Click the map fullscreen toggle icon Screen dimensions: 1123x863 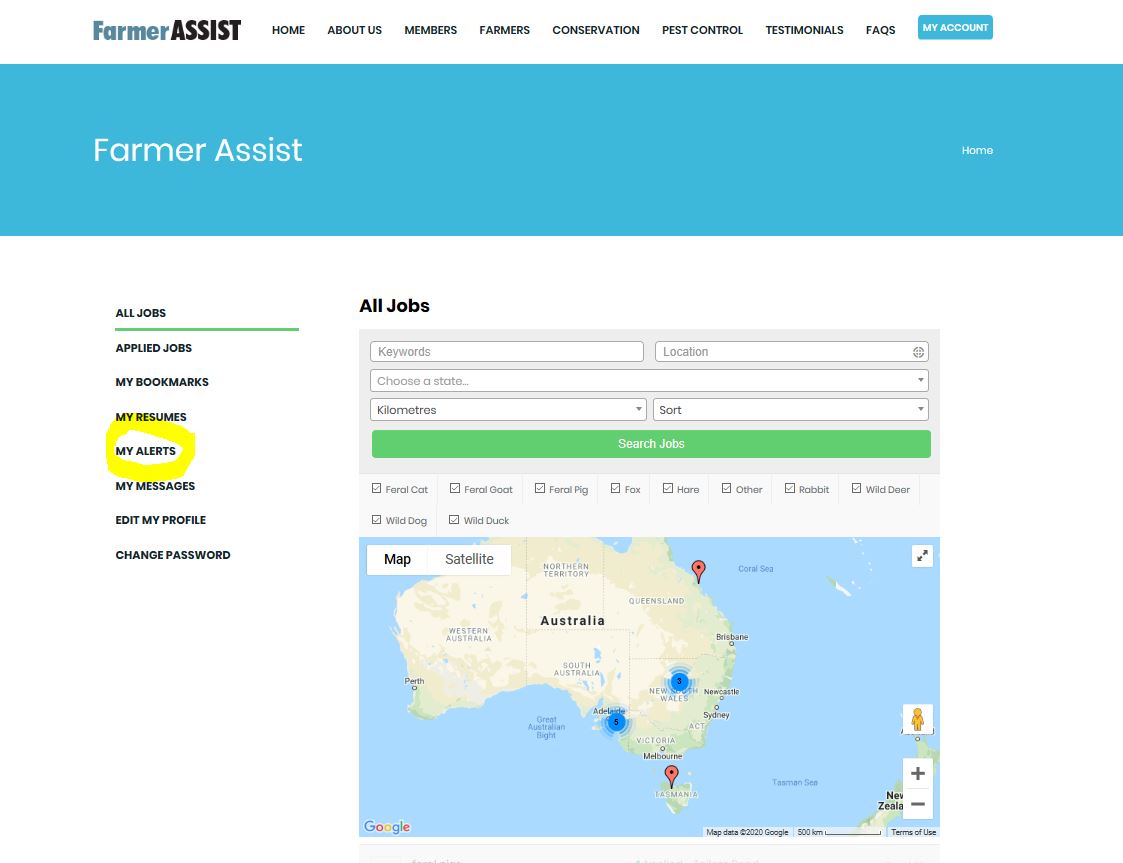[x=922, y=556]
